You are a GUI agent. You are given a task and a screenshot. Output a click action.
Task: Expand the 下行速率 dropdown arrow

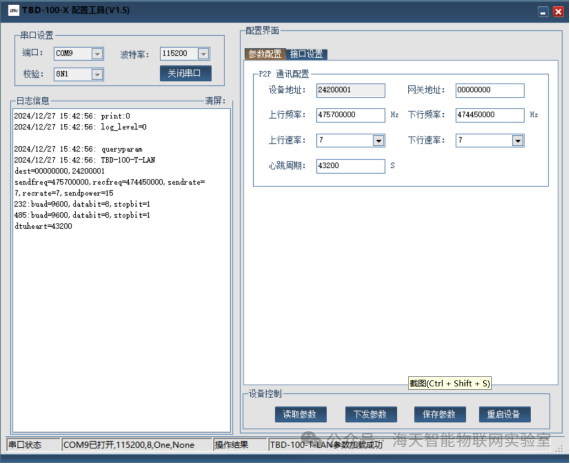[x=517, y=140]
